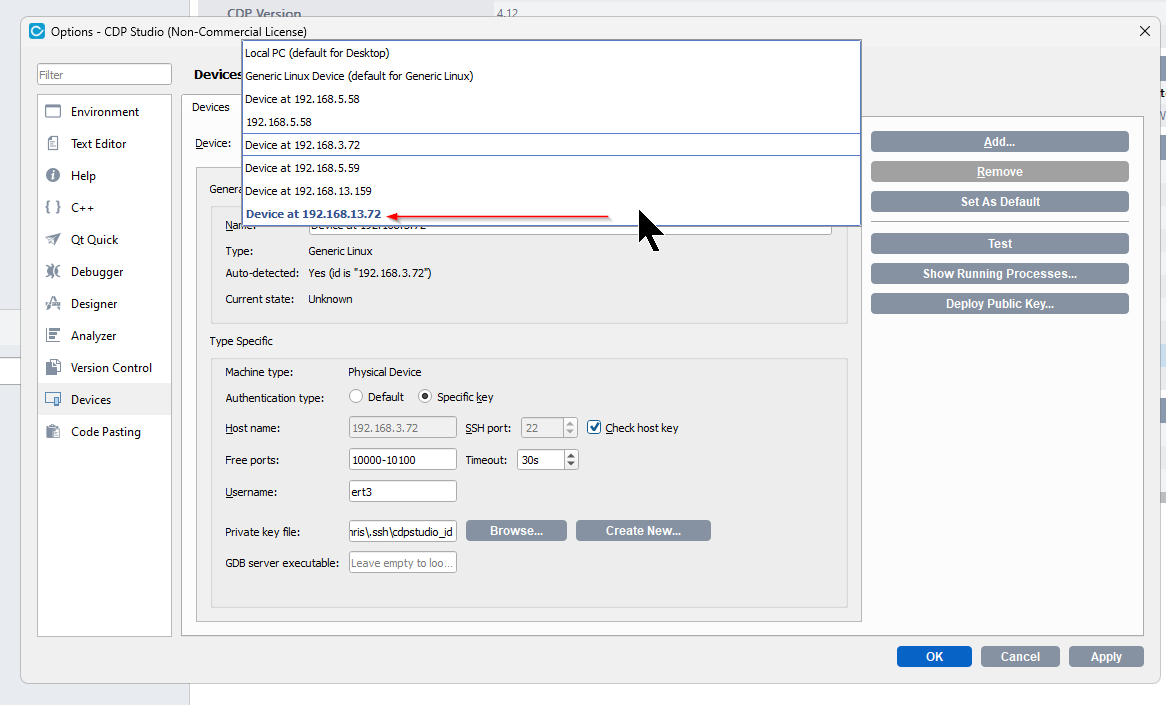Switch to the Devices tab
The height and width of the screenshot is (705, 1166).
(210, 107)
